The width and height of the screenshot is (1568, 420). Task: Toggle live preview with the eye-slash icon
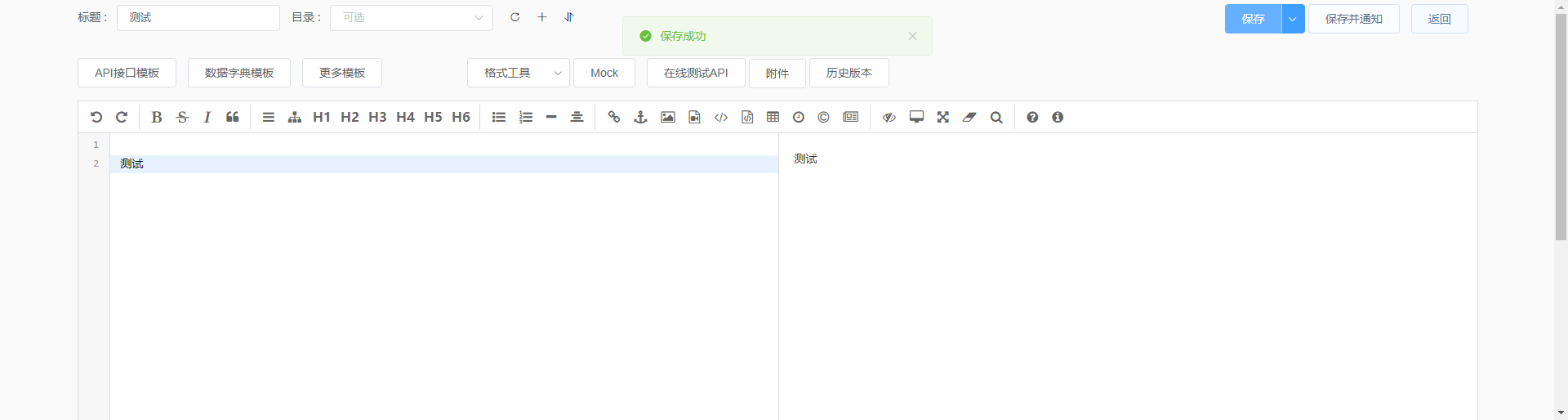point(889,117)
